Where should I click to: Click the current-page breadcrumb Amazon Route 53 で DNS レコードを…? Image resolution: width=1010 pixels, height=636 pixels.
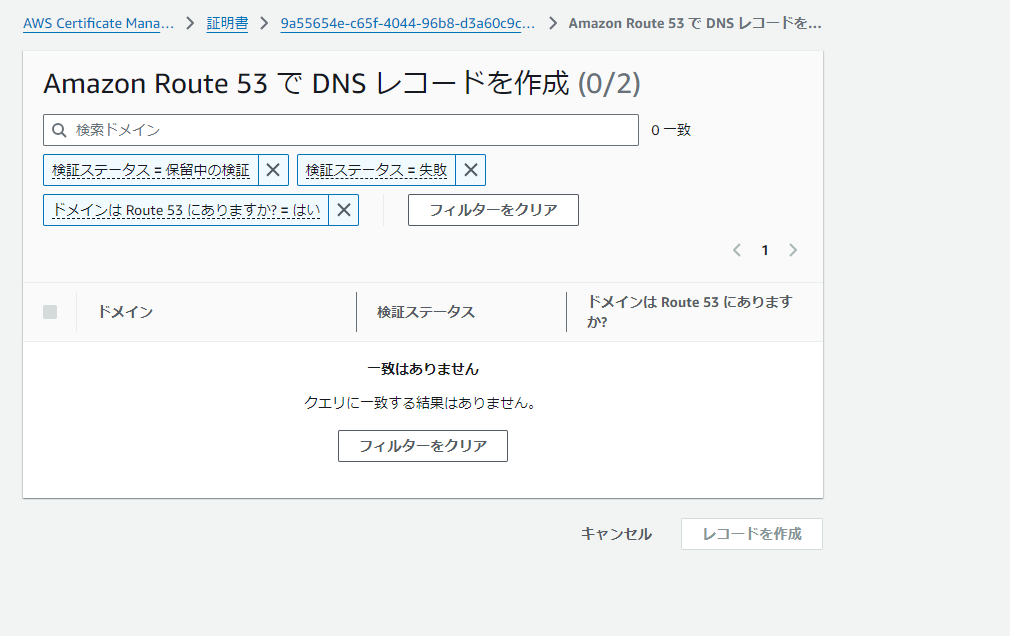tap(695, 23)
